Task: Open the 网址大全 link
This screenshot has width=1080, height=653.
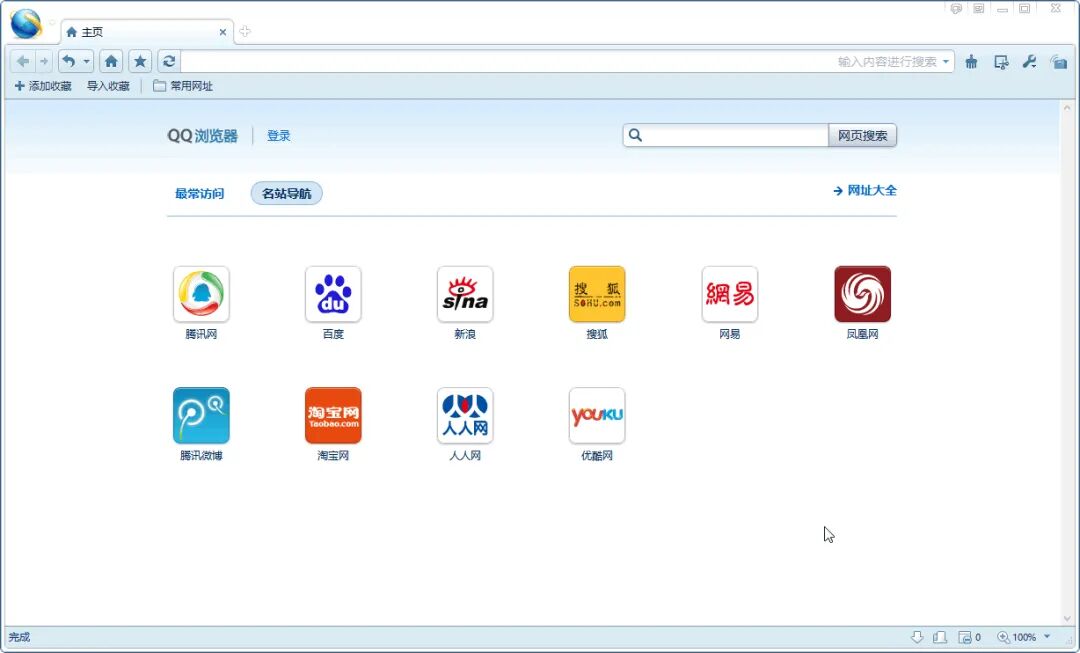Action: click(865, 191)
